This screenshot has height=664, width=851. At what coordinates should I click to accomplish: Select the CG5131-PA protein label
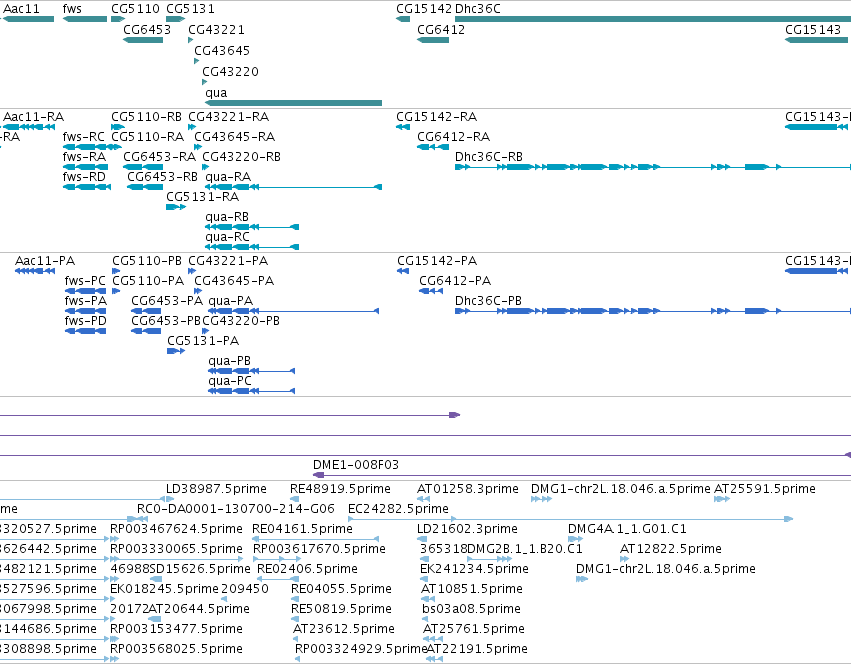click(203, 341)
